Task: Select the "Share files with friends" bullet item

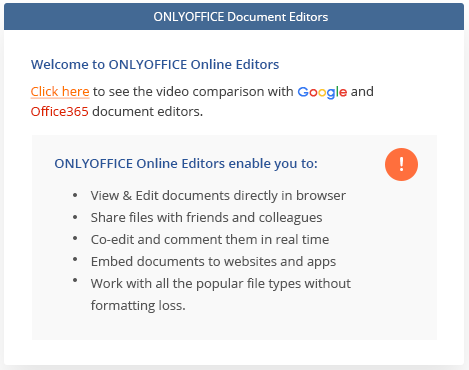Action: (206, 218)
